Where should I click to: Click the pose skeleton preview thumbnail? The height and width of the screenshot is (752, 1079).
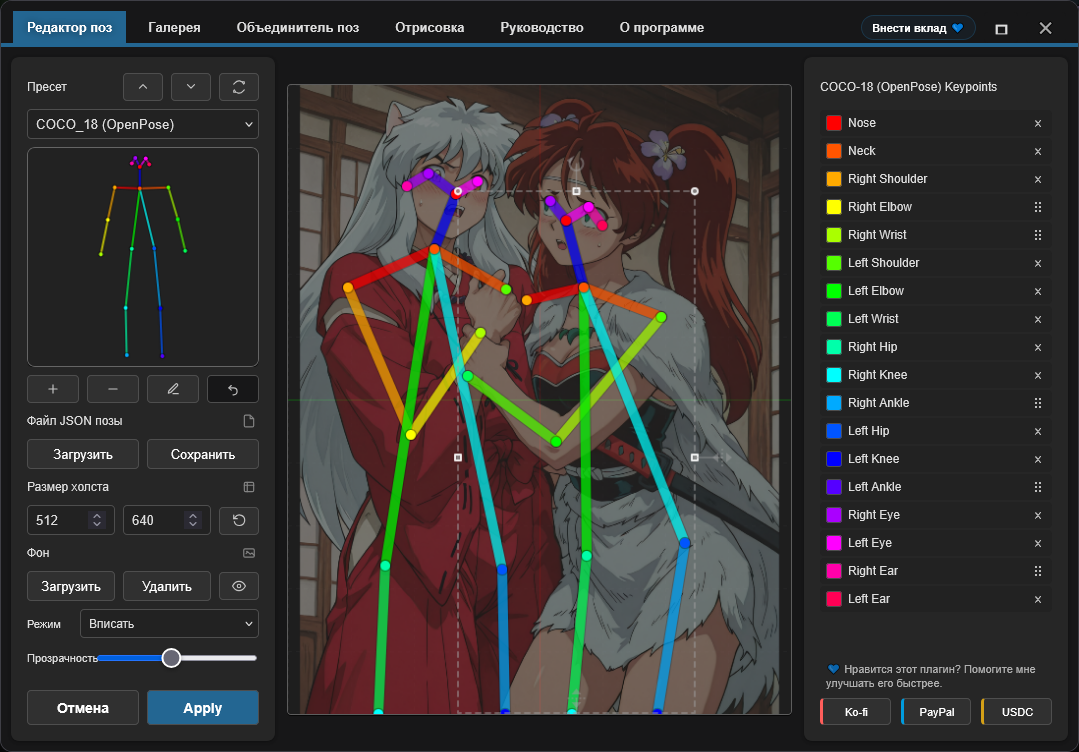[143, 257]
